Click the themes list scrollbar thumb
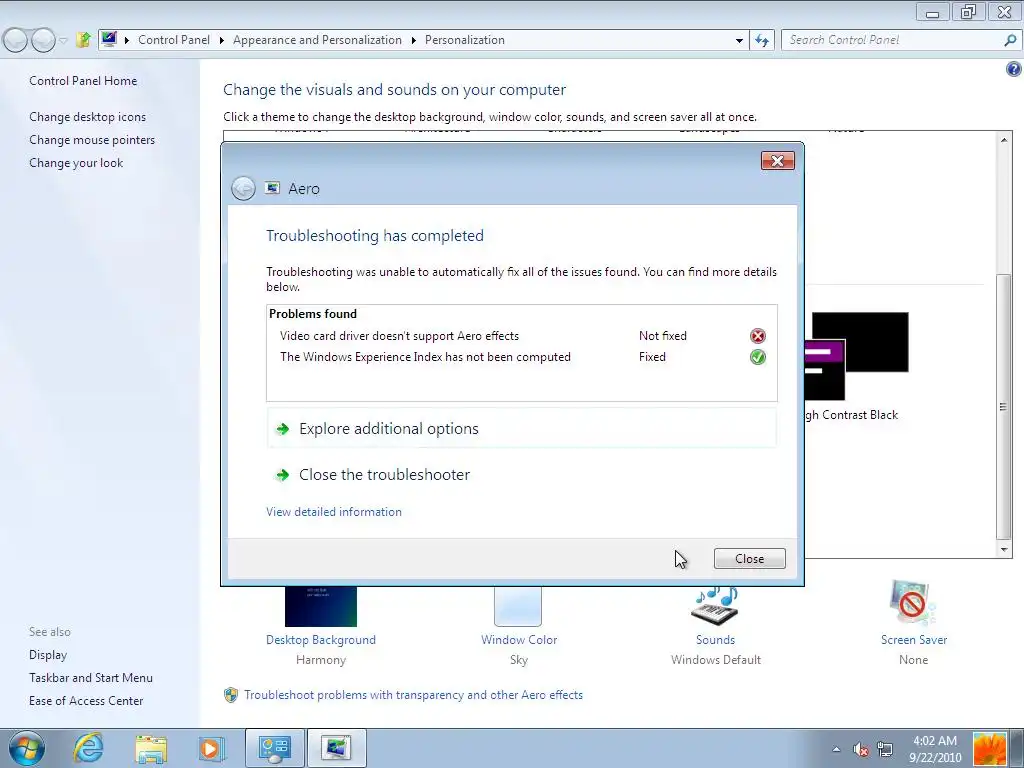1024x768 pixels. (x=1004, y=407)
